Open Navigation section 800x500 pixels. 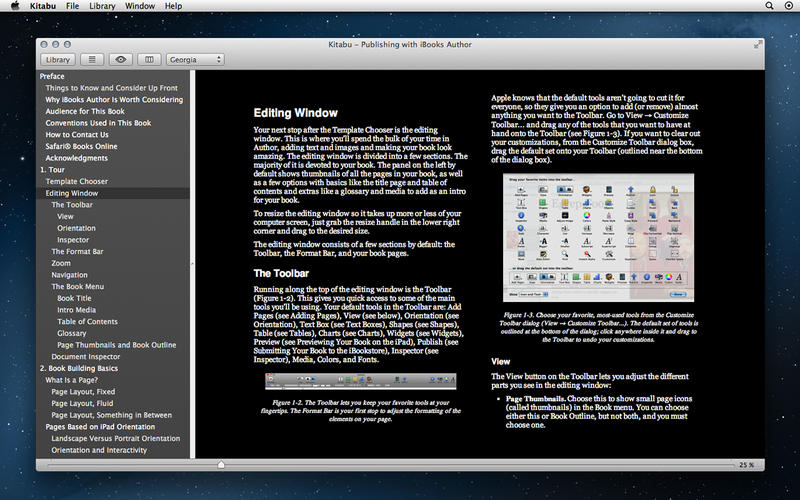[69, 275]
